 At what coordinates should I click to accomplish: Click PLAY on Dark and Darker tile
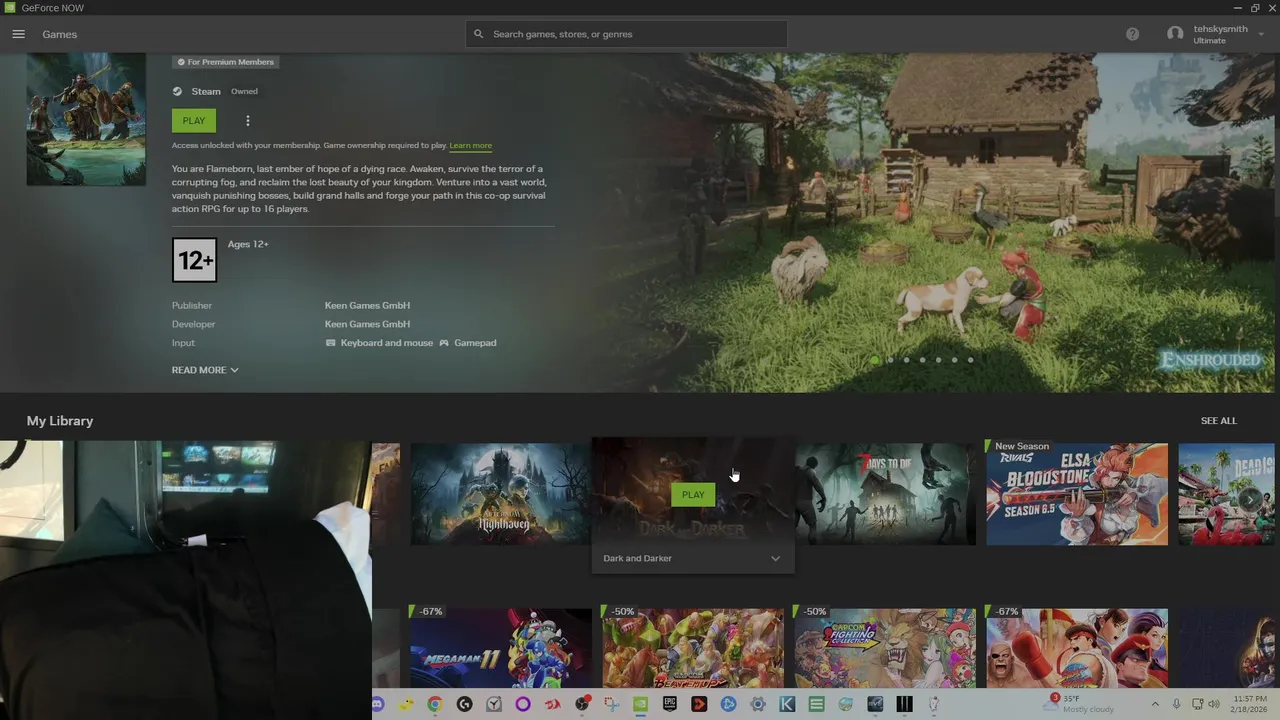pos(693,495)
